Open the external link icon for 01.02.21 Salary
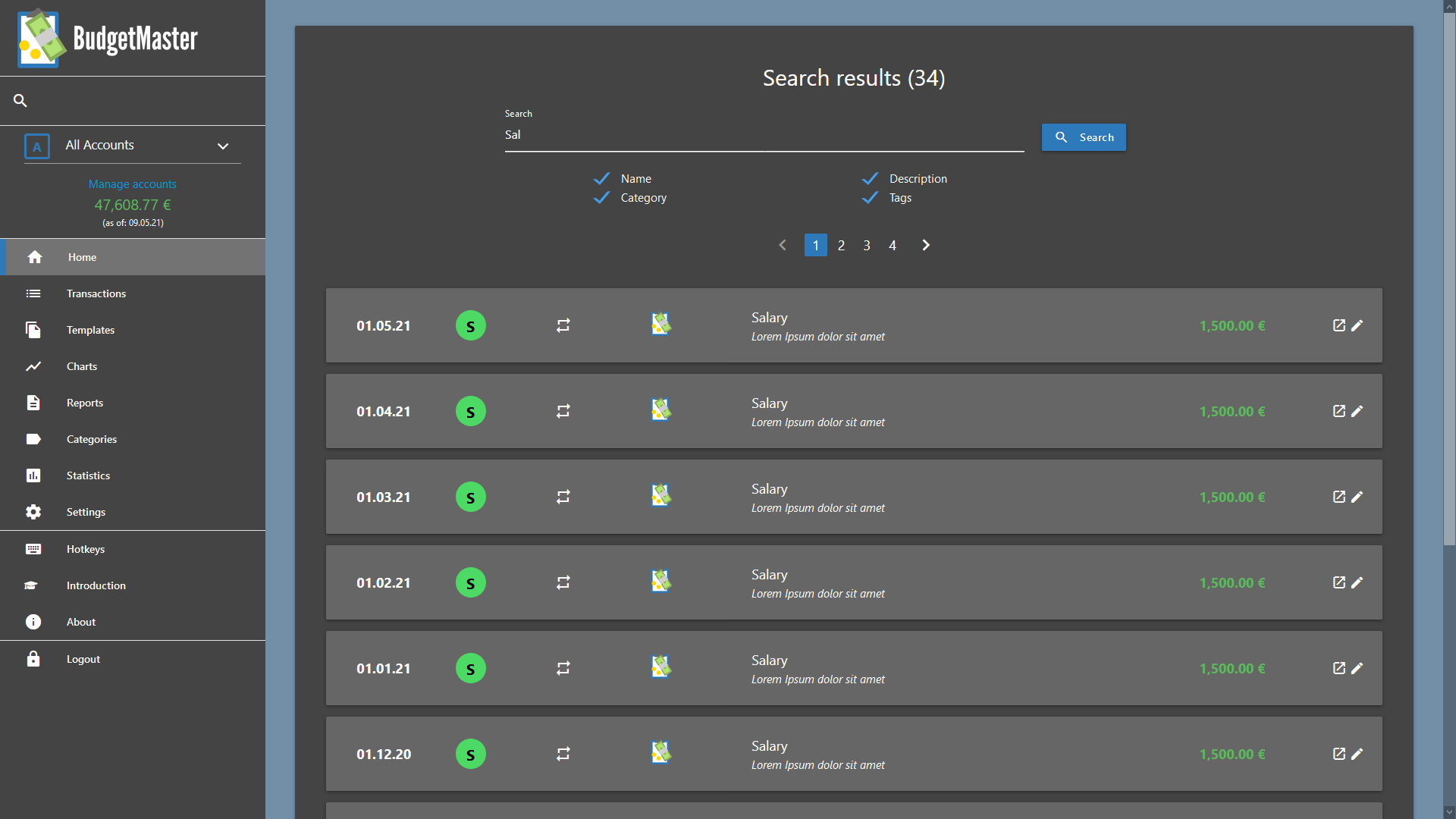The image size is (1456, 819). 1339,582
